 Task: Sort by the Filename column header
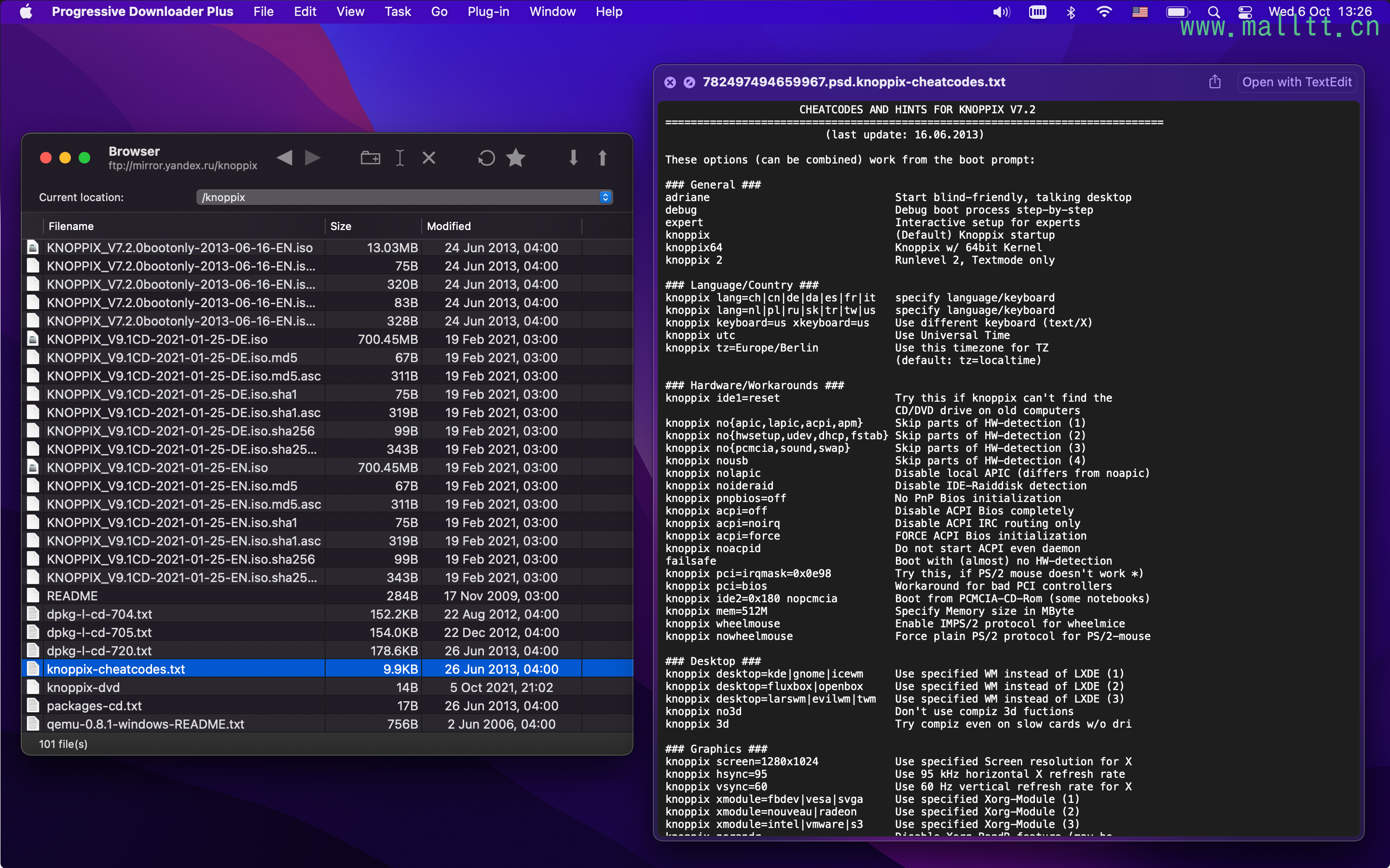pos(184,226)
